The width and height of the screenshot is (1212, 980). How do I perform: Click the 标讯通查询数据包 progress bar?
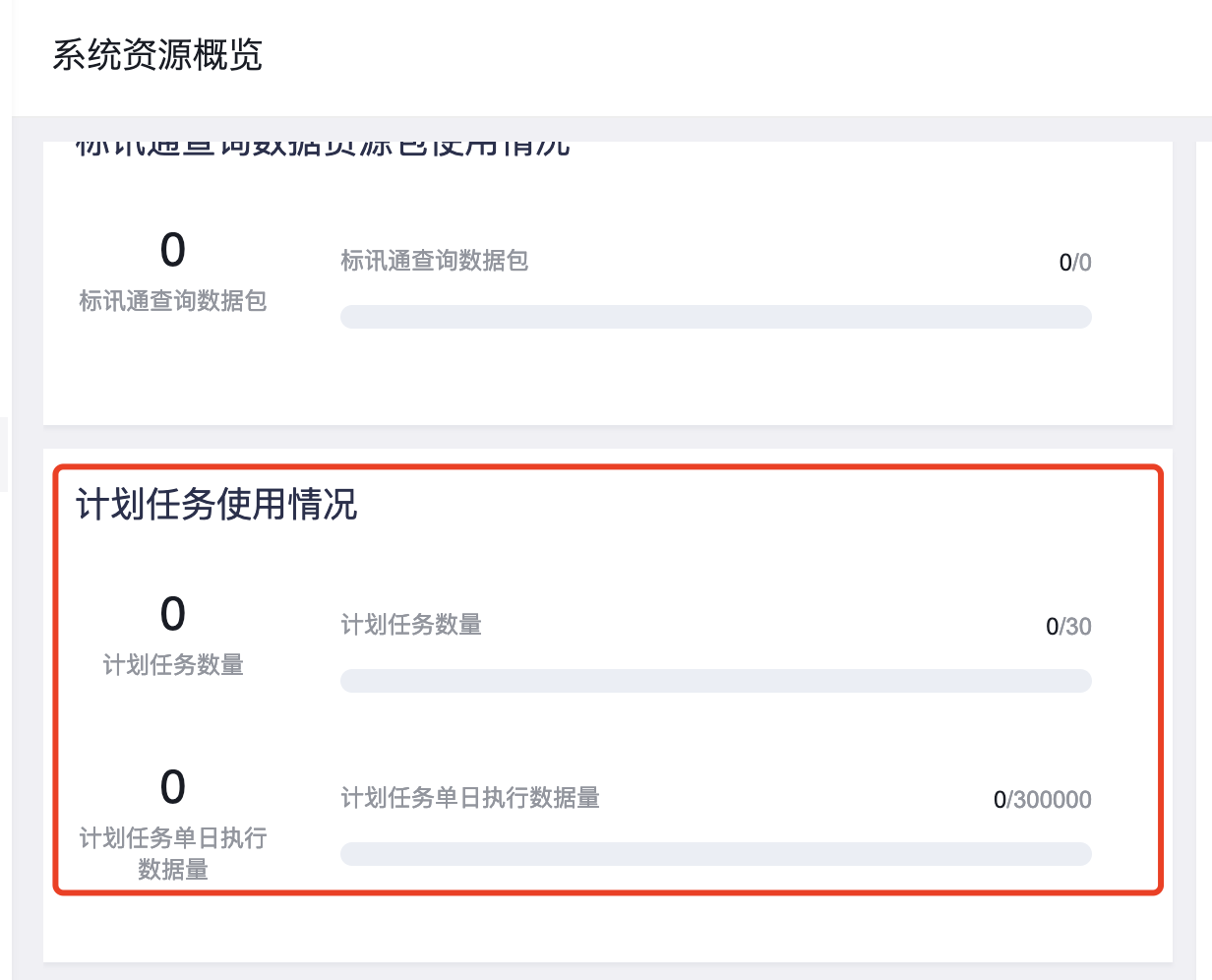click(x=716, y=316)
